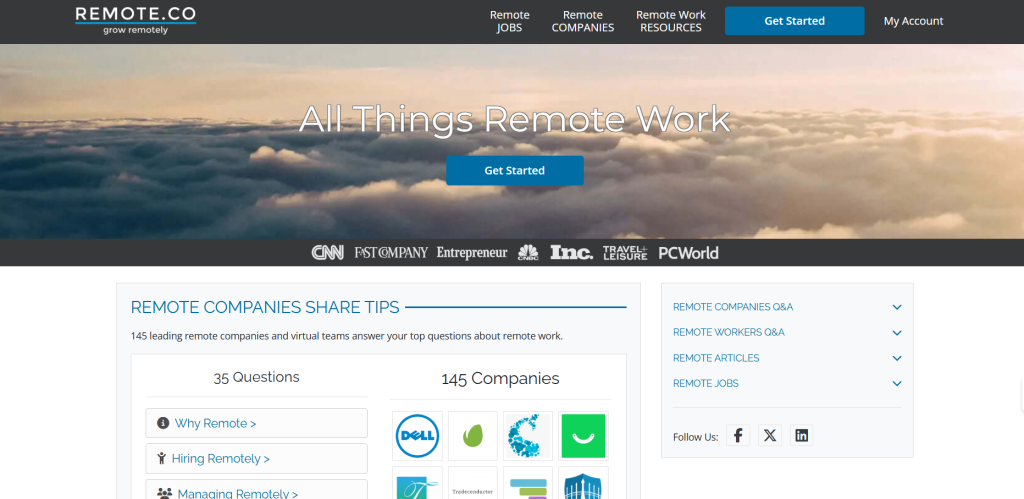Viewport: 1024px width, 499px height.
Task: Expand Remote Companies Q&A section
Action: (787, 307)
